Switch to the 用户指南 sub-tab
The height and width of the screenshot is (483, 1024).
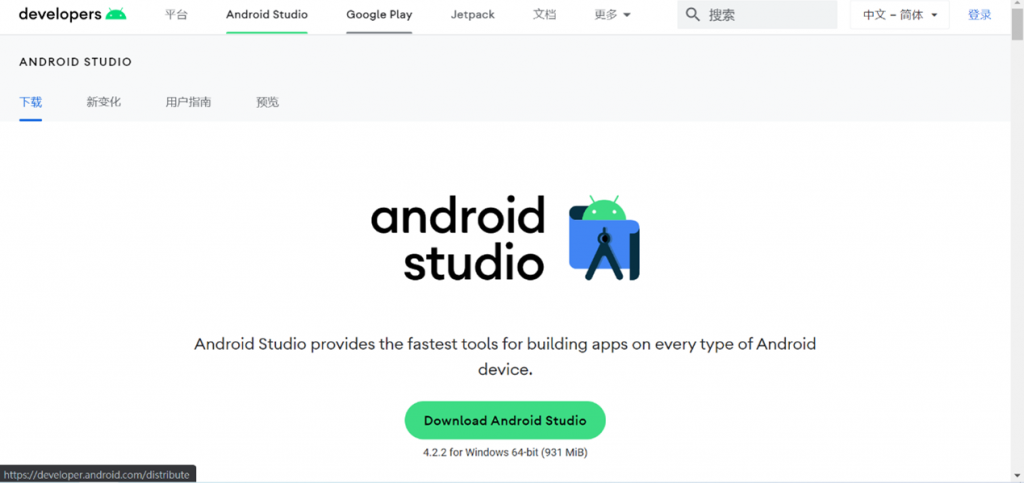(x=188, y=102)
